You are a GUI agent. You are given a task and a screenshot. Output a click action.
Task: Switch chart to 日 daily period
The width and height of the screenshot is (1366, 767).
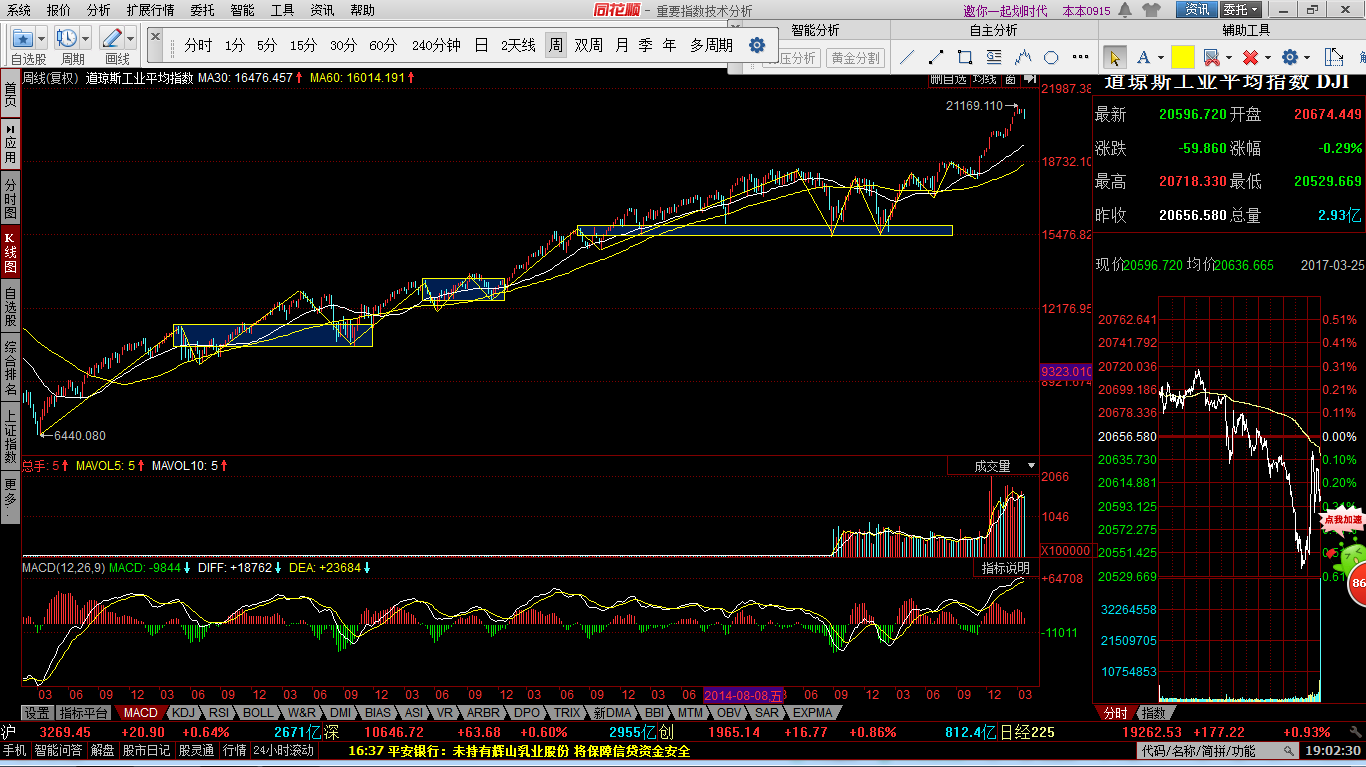pyautogui.click(x=481, y=46)
